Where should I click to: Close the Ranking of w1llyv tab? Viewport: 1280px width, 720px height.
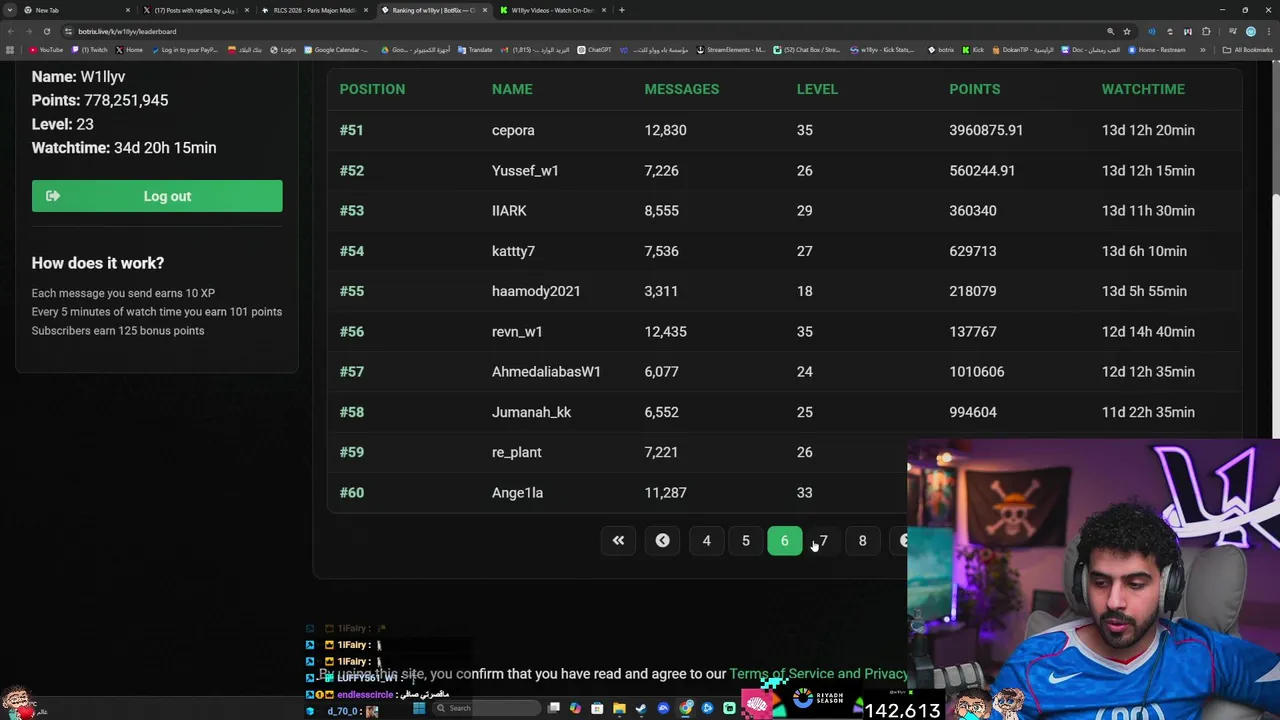tap(485, 10)
